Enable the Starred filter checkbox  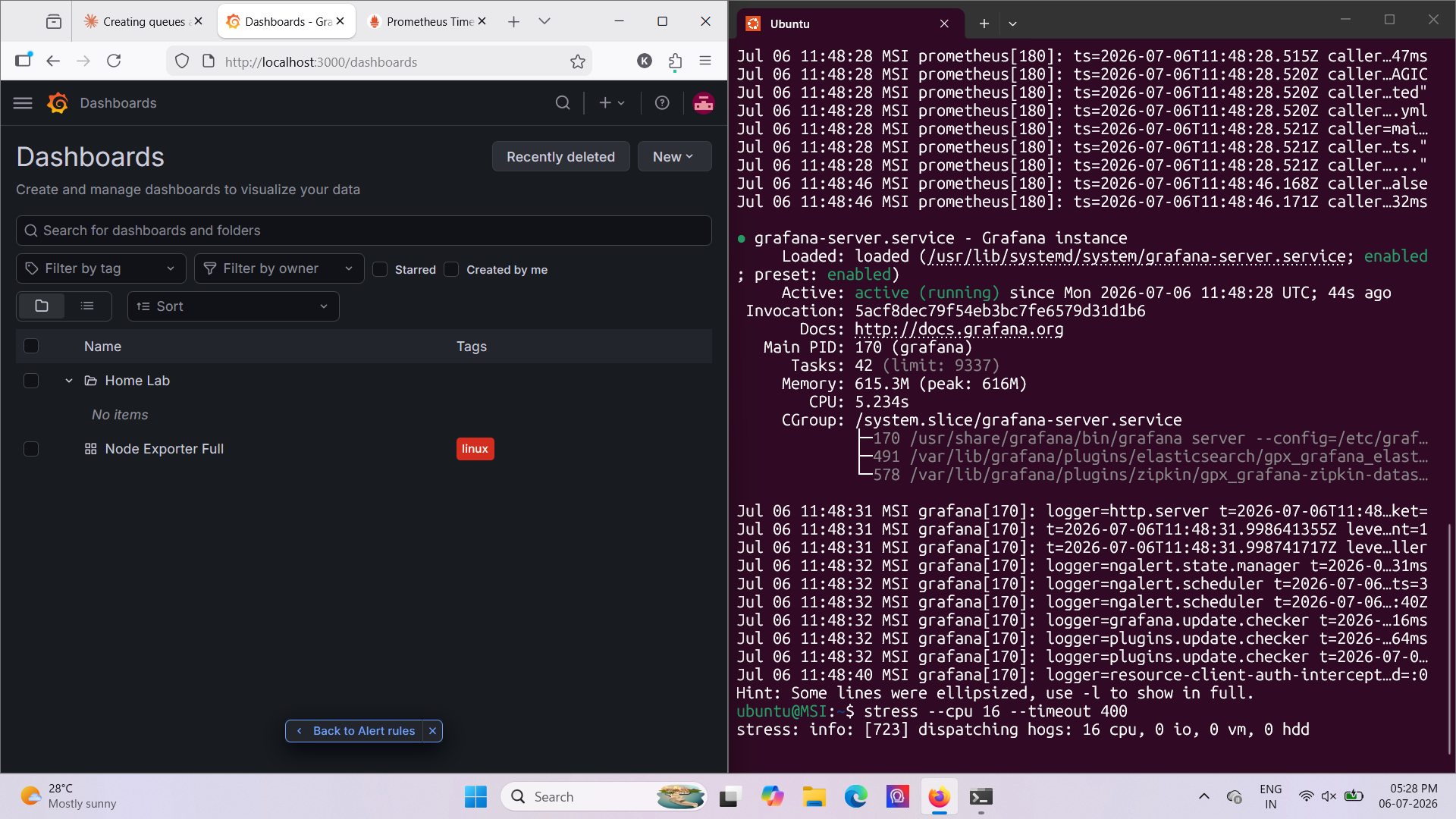[381, 269]
